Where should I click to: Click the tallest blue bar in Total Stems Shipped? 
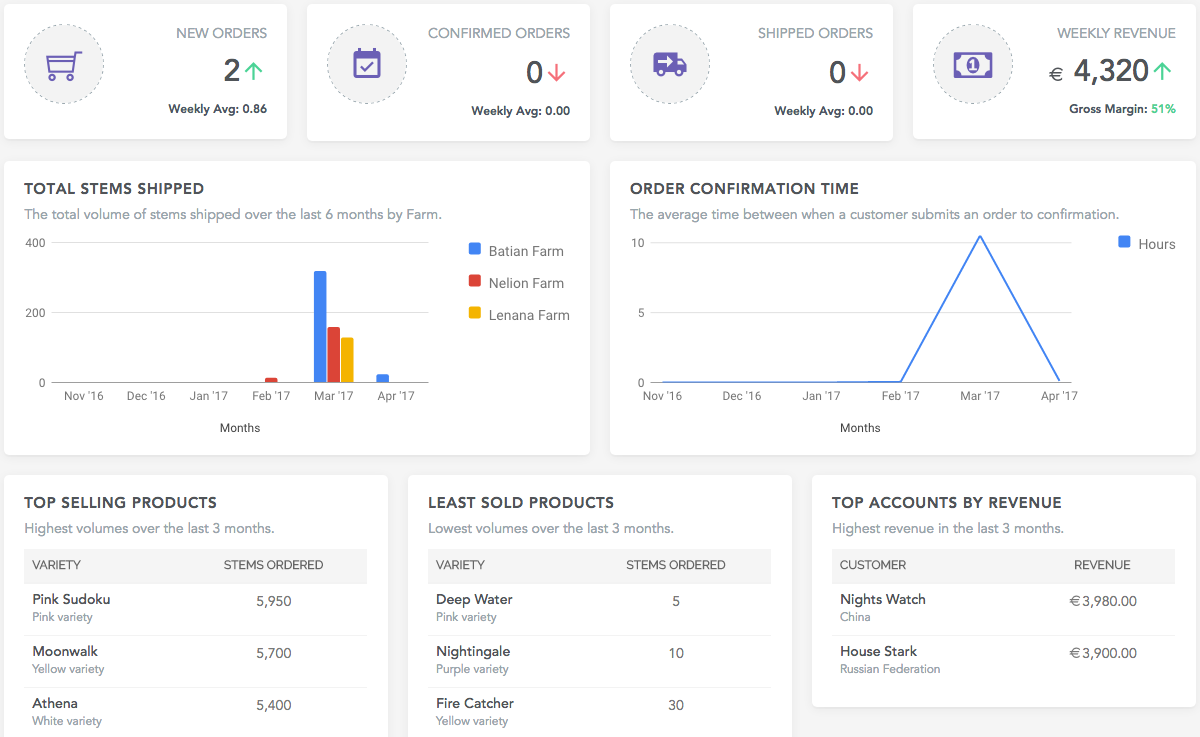[x=320, y=324]
